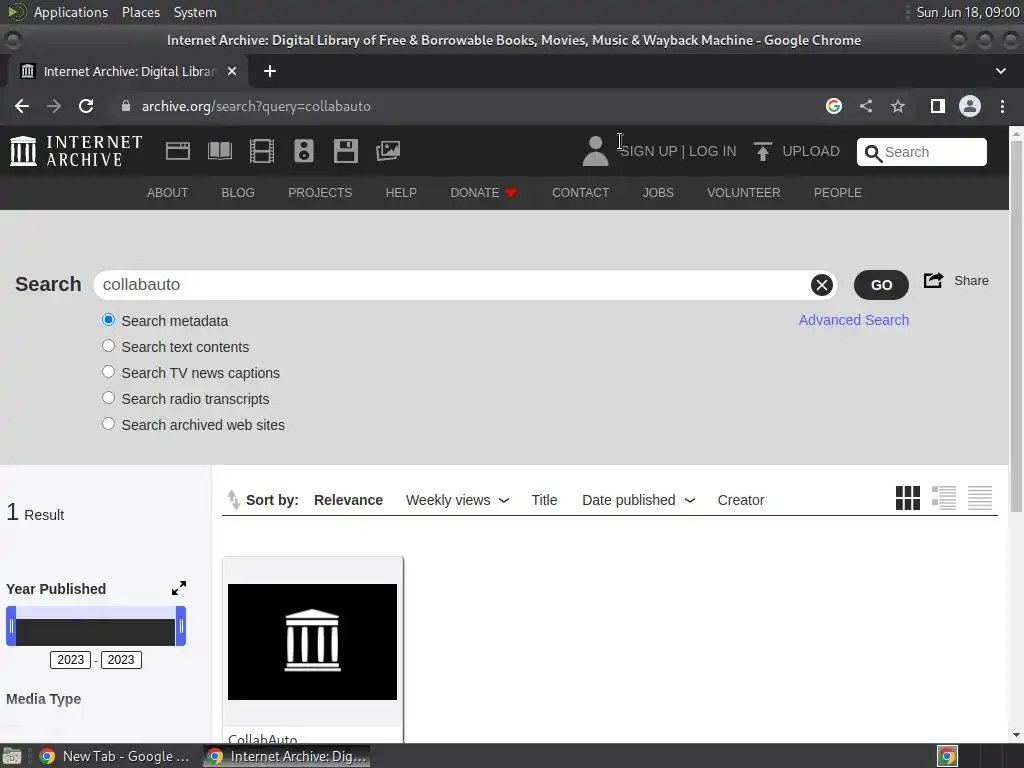Select Search TV news captions option
The width and height of the screenshot is (1024, 768).
point(108,372)
